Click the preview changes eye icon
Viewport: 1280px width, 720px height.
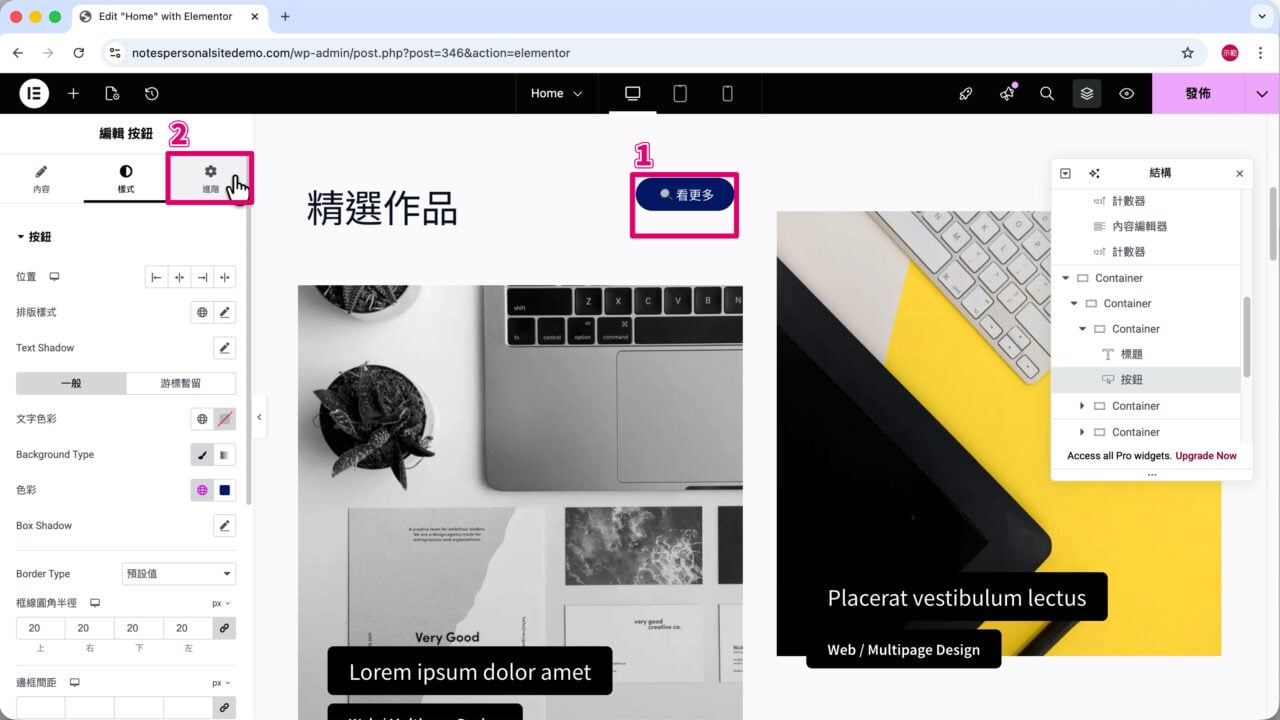tap(1127, 93)
